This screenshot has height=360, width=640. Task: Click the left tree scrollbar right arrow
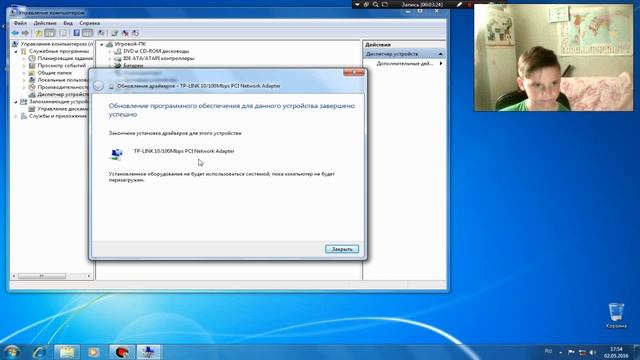(x=89, y=276)
